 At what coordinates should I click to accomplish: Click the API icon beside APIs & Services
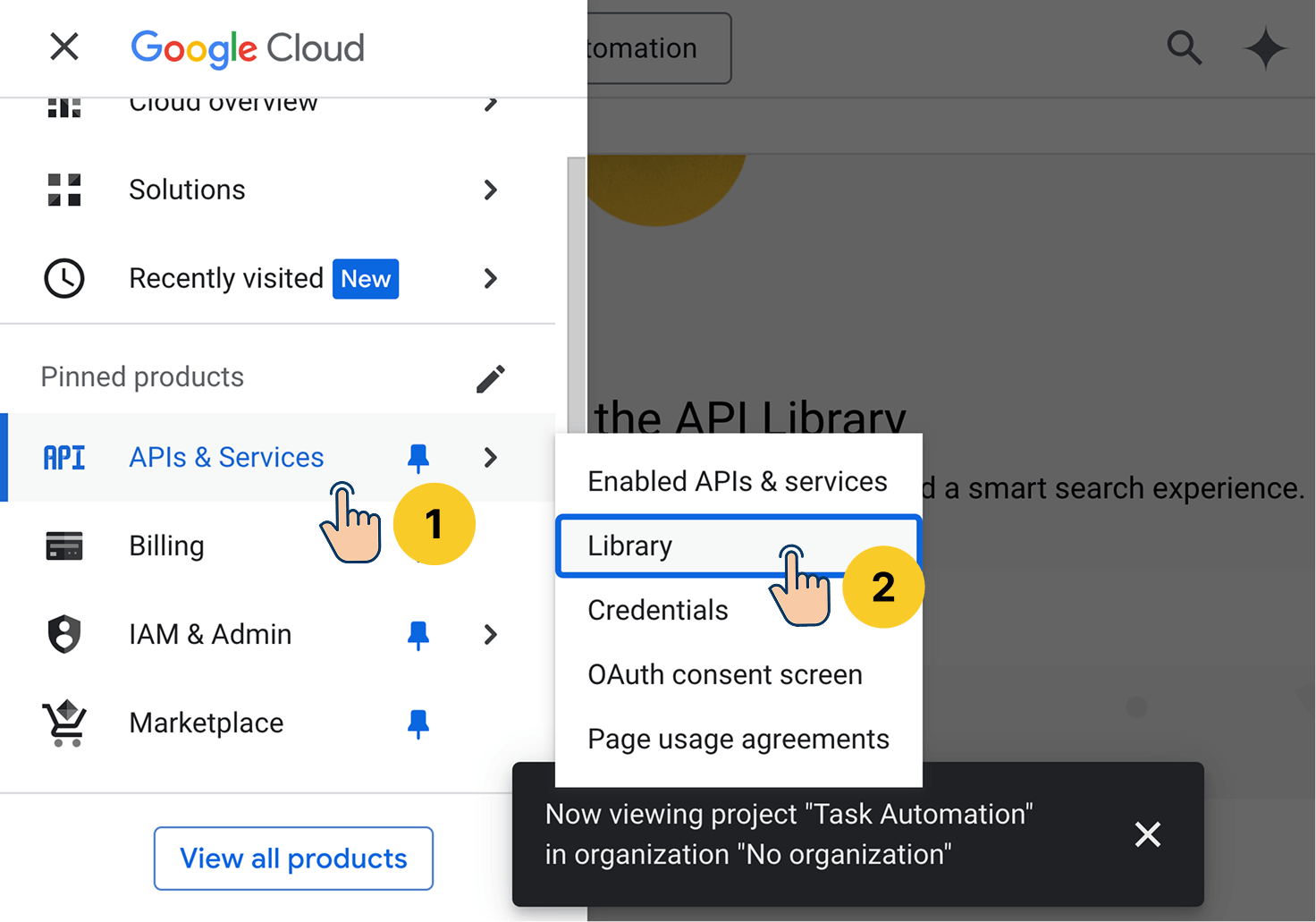64,458
